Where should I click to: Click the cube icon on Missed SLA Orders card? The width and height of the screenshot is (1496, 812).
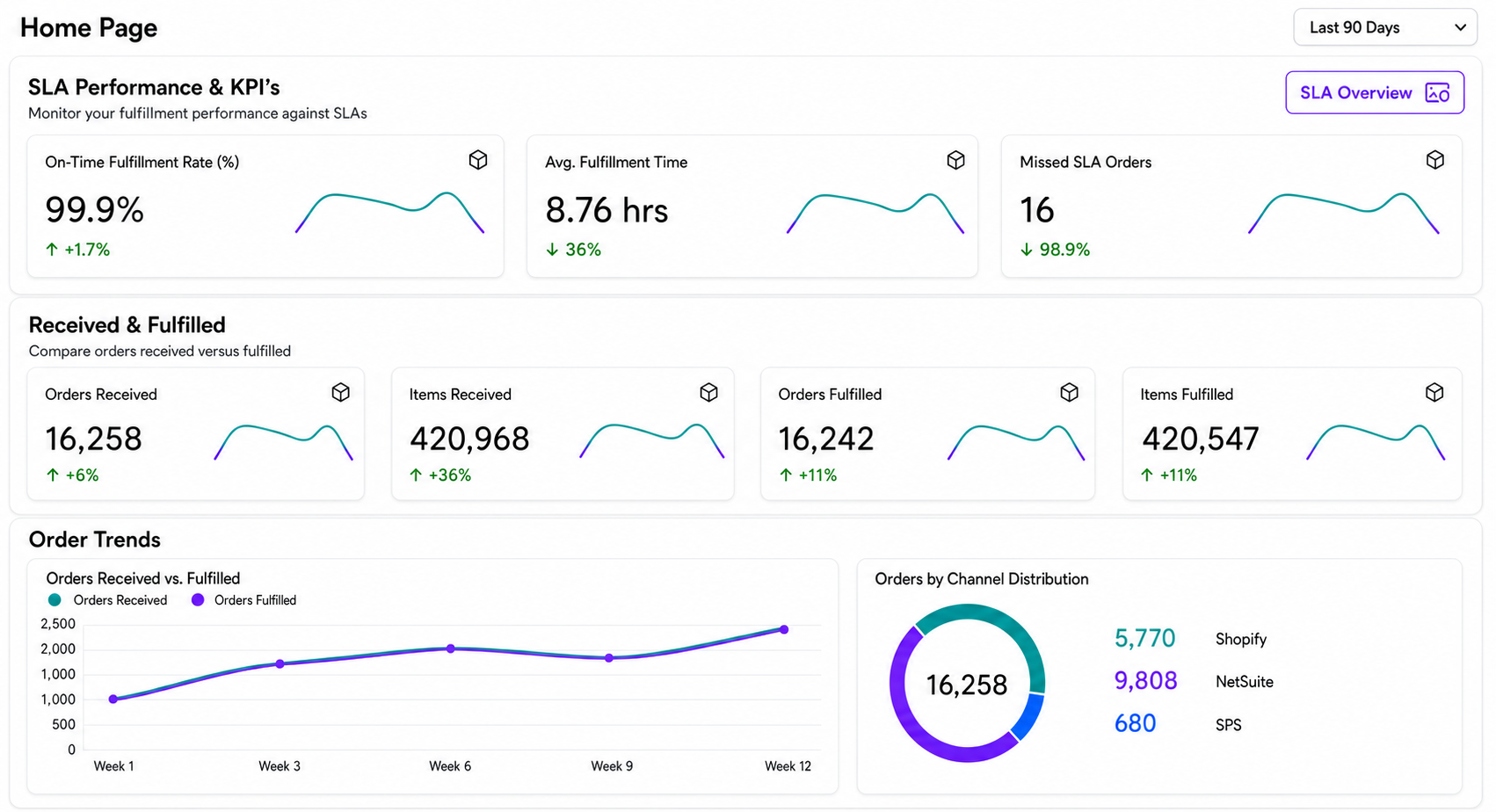[1435, 160]
